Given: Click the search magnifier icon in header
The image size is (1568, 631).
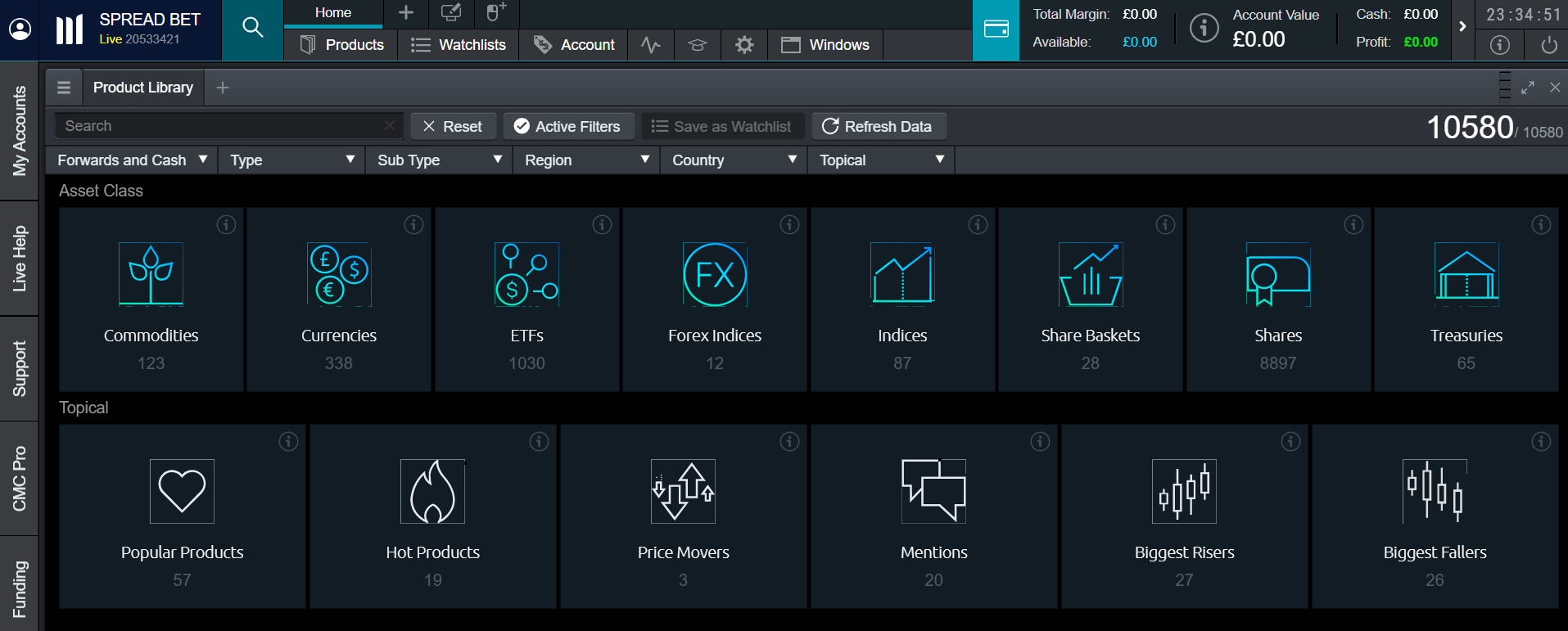Looking at the screenshot, I should [252, 28].
